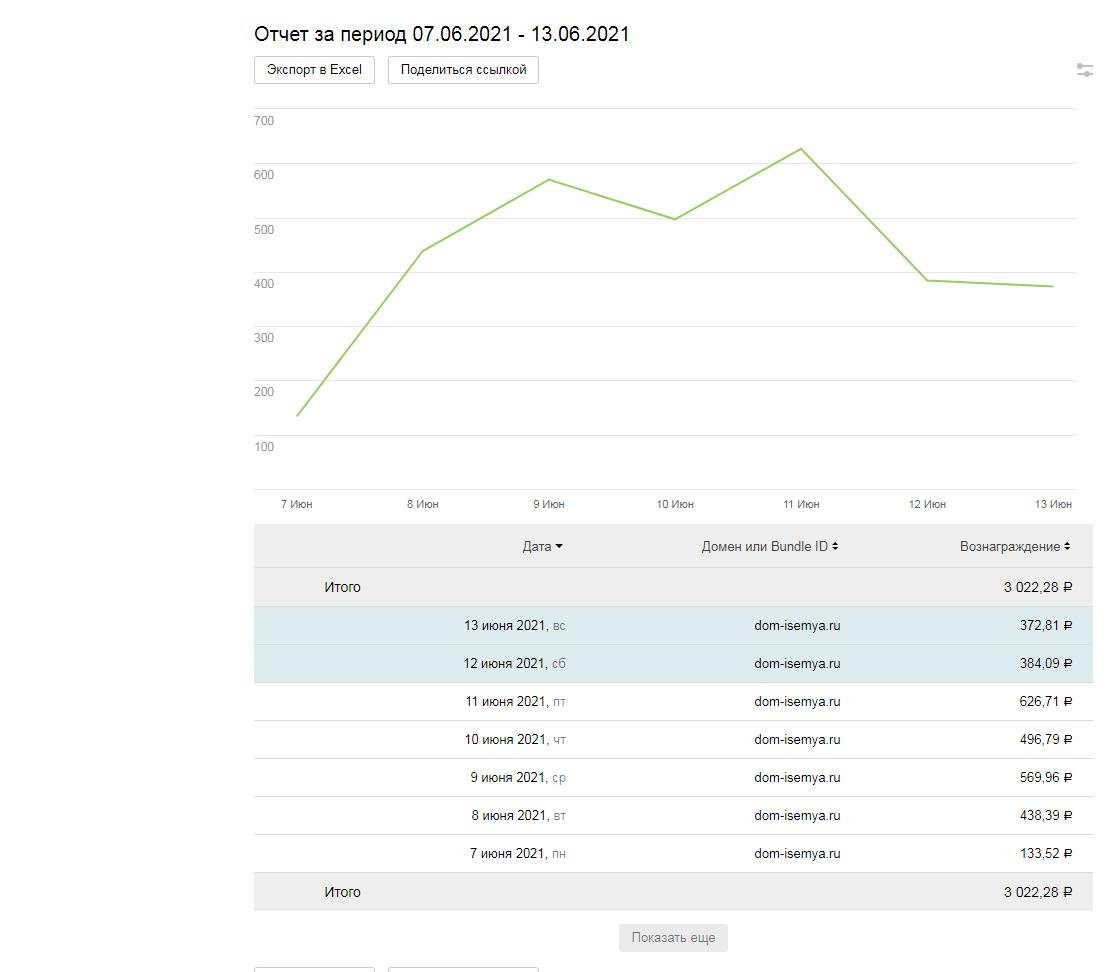The image size is (1113, 972).
Task: Click the top Итого total 3 022,28 ₽
Action: pyautogui.click(x=1038, y=588)
